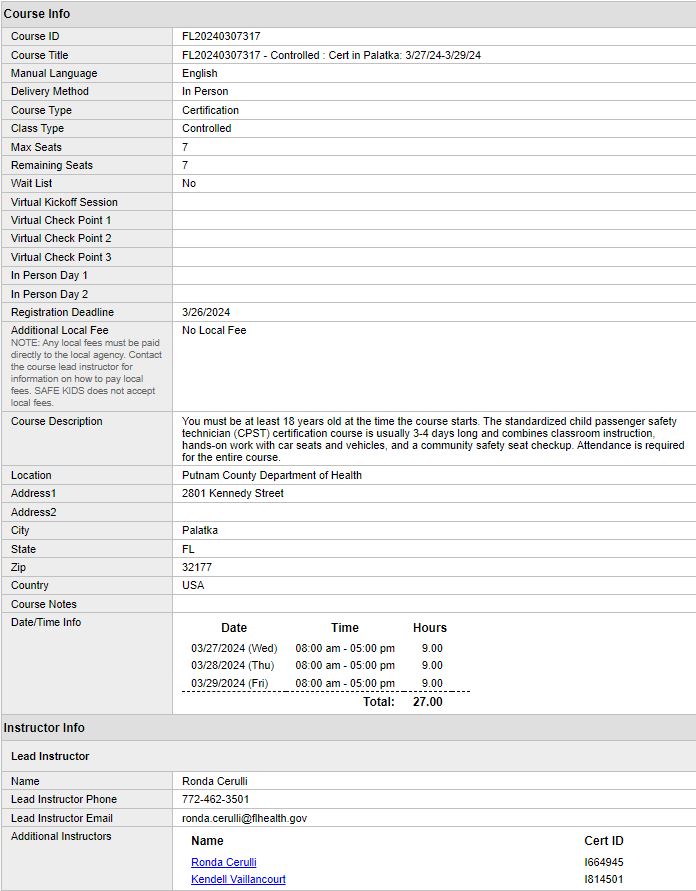Screen dimensions: 696x891
Task: Click the City value Palatka
Action: click(199, 530)
